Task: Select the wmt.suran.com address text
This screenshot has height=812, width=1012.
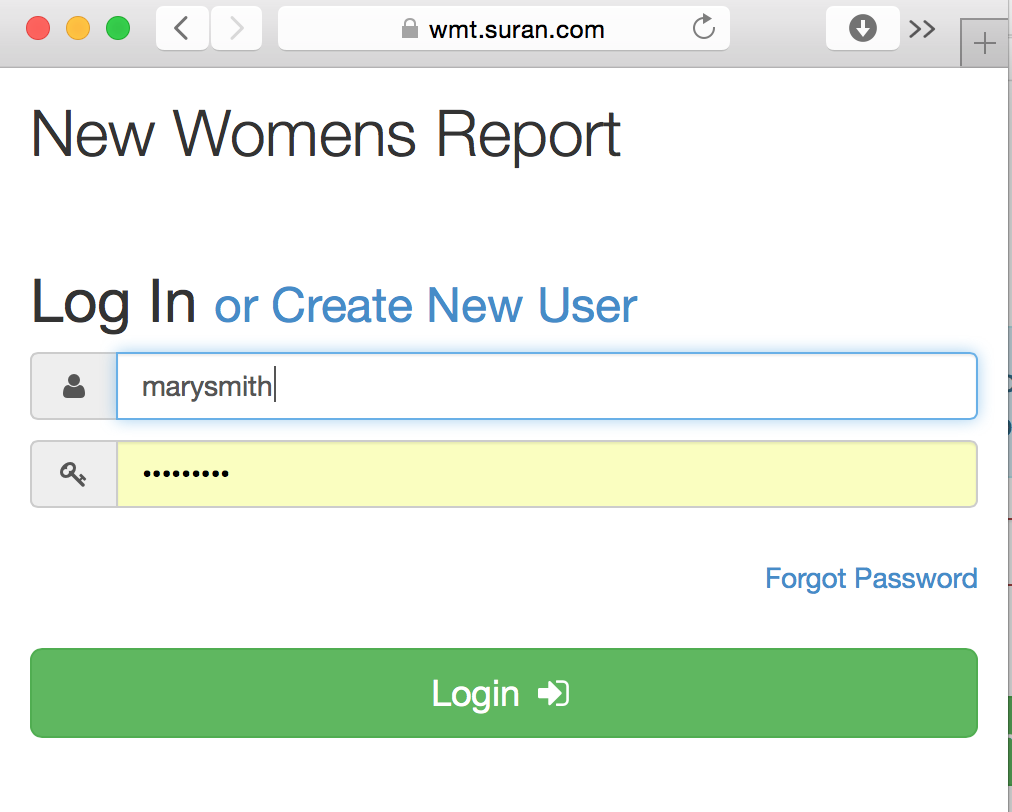Action: [x=516, y=29]
